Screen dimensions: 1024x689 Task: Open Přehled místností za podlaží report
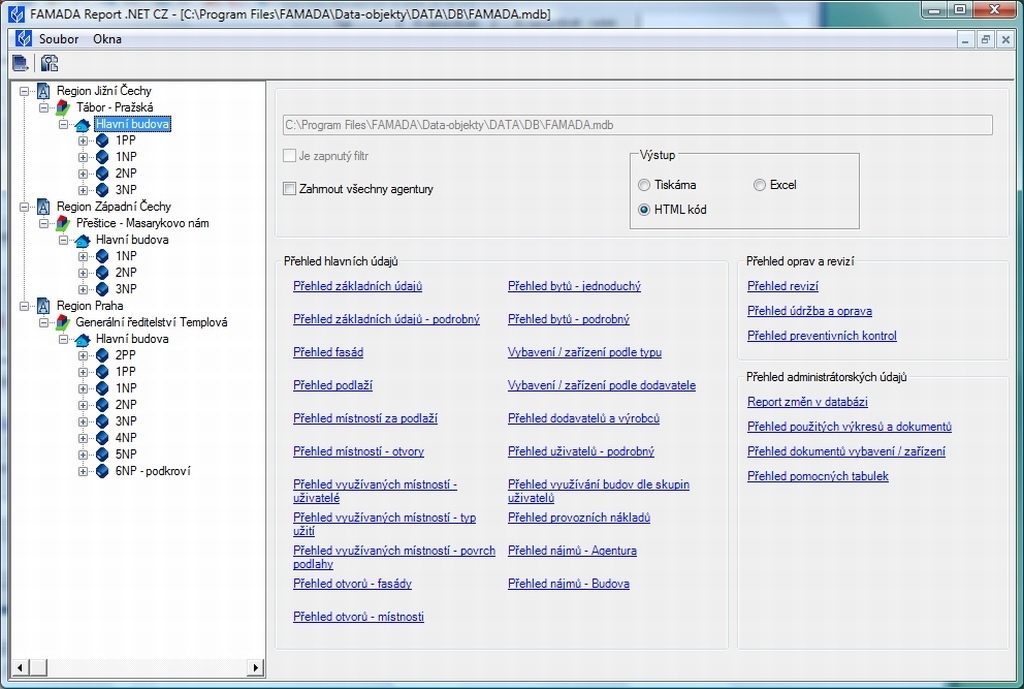tap(365, 418)
